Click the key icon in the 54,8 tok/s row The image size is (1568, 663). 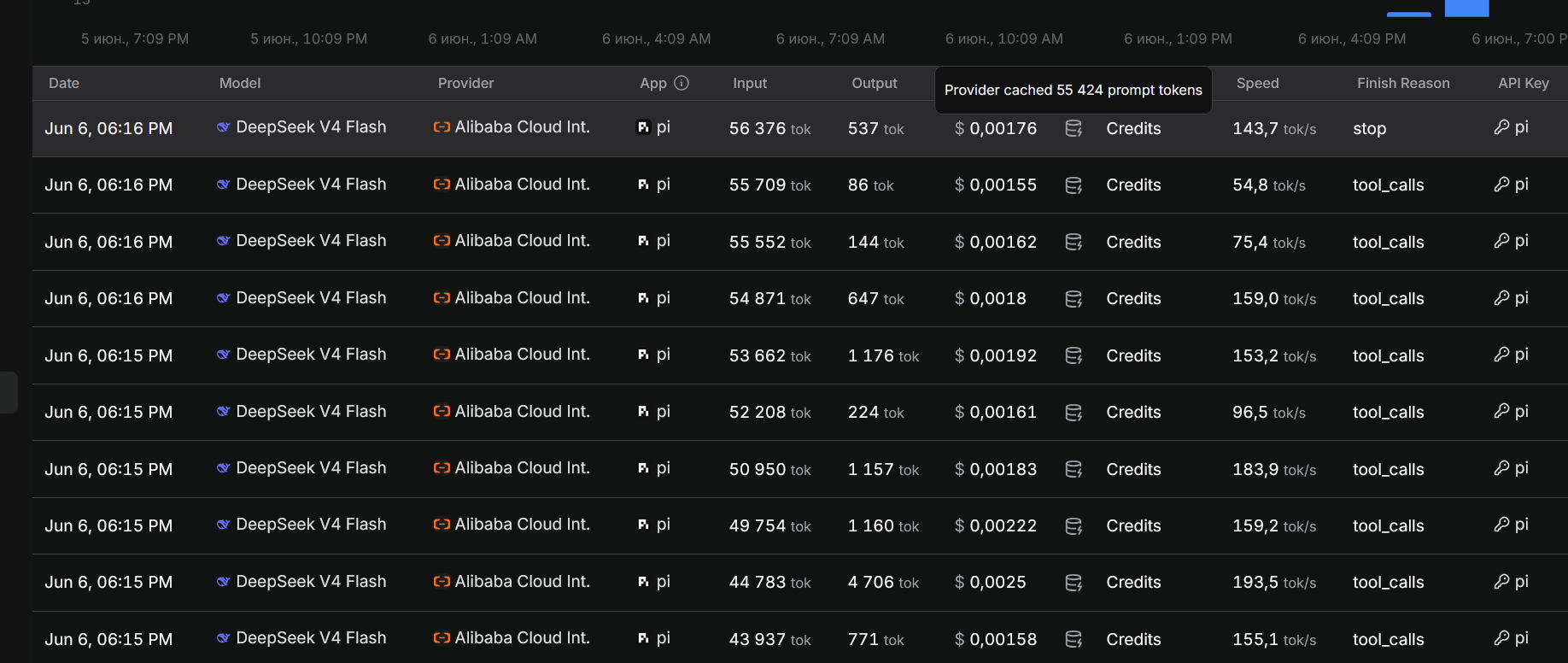pyautogui.click(x=1501, y=184)
